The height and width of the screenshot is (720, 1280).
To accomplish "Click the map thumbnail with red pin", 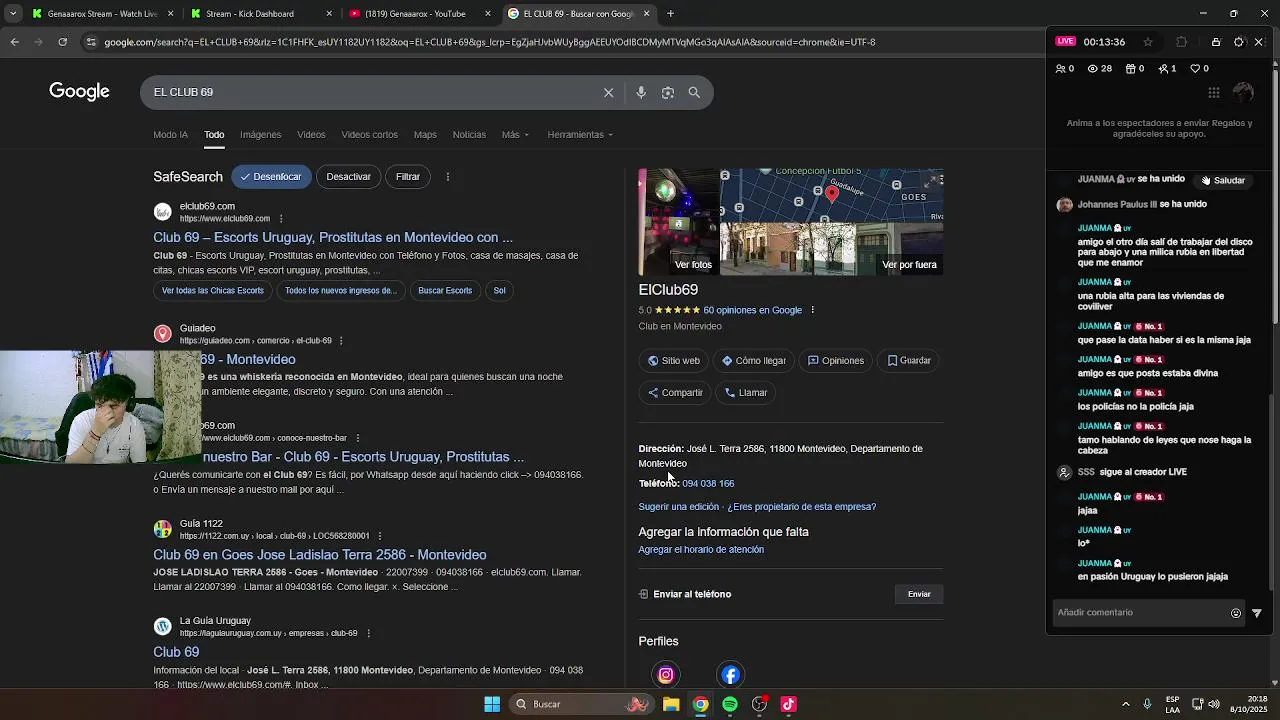I will 831,195.
